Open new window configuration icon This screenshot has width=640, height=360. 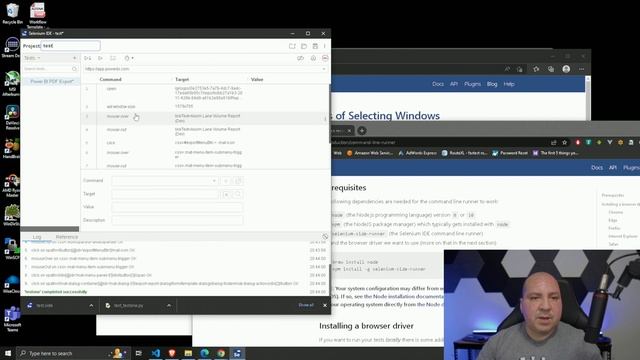click(238, 180)
